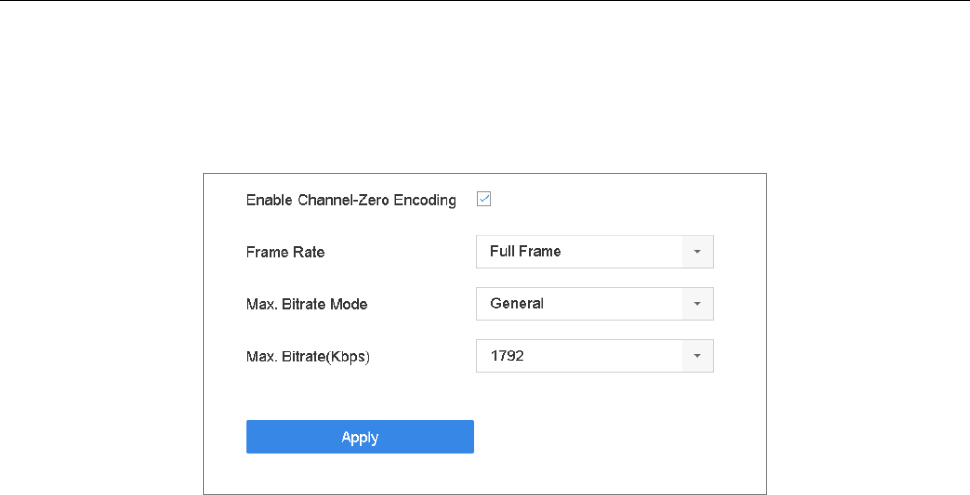Click the Max. Bitrate(Kbps) label

click(x=308, y=356)
